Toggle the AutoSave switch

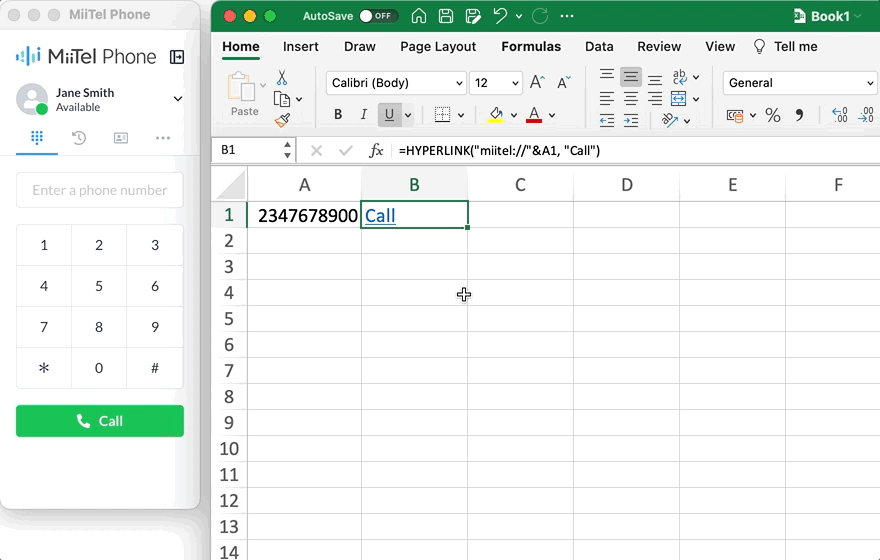pos(378,16)
